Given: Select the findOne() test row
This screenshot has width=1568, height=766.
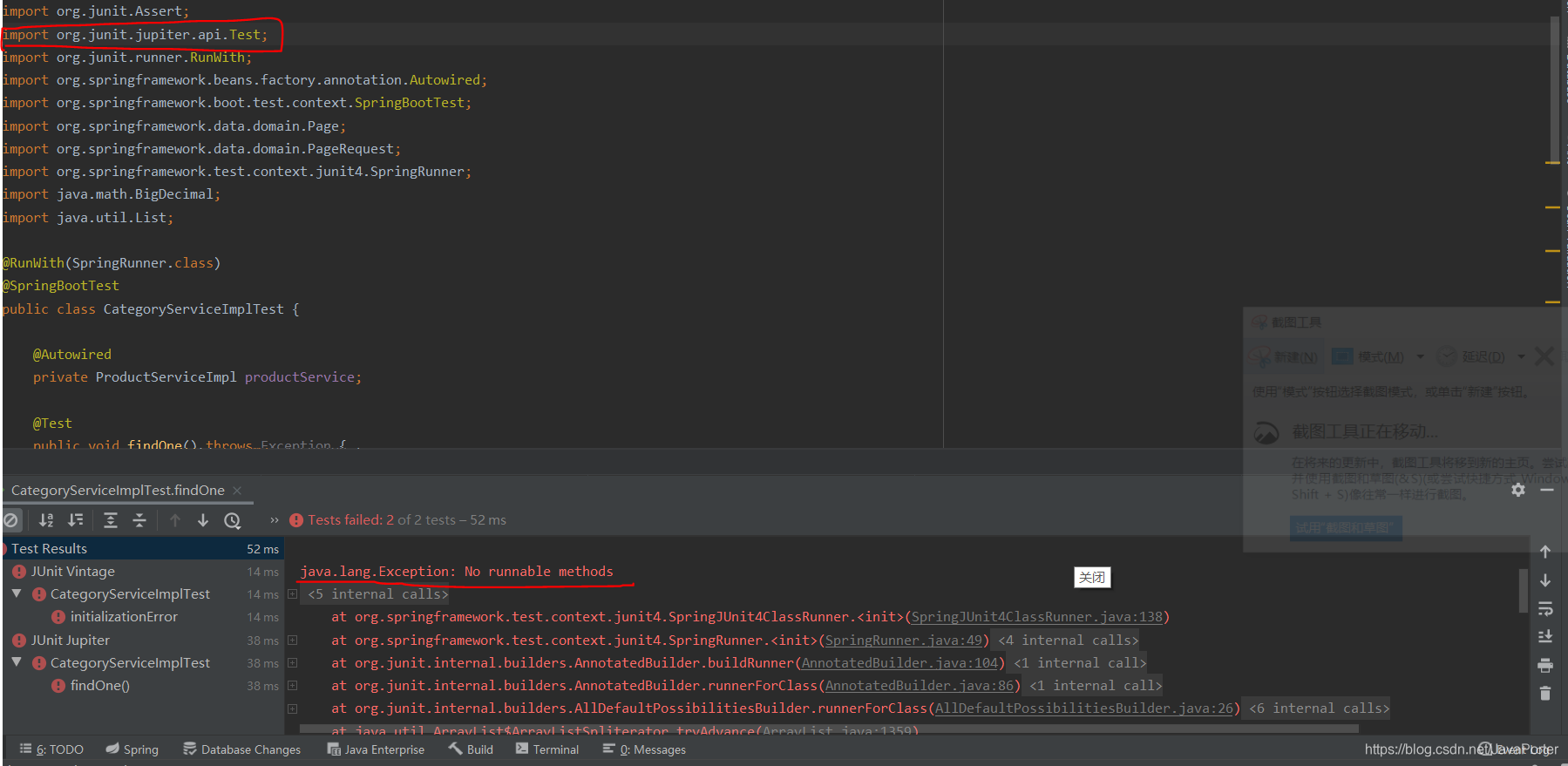Looking at the screenshot, I should point(100,686).
